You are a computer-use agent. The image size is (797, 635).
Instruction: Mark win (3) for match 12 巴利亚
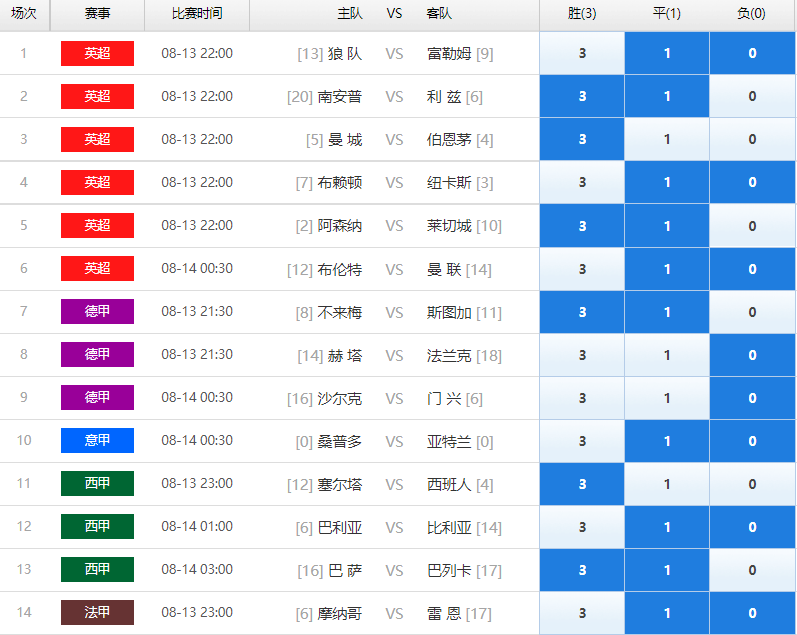pos(582,527)
